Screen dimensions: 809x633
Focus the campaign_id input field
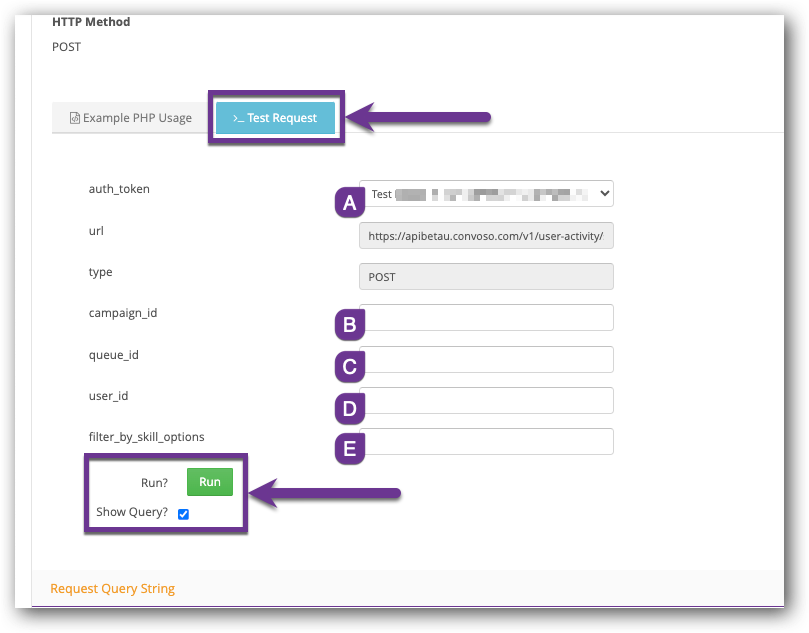[x=486, y=318]
